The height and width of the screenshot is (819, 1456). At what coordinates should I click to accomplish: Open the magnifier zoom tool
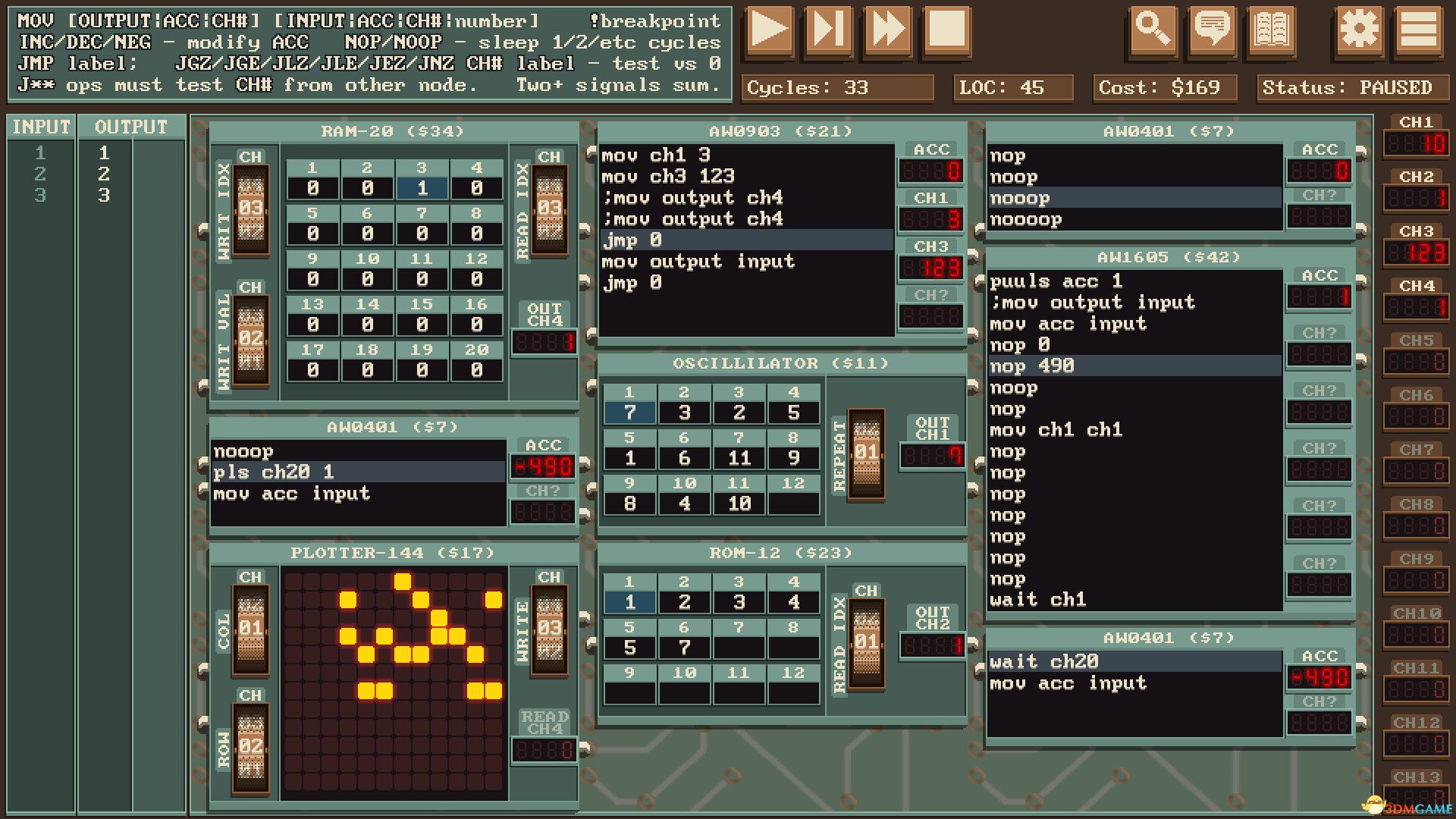1153,32
